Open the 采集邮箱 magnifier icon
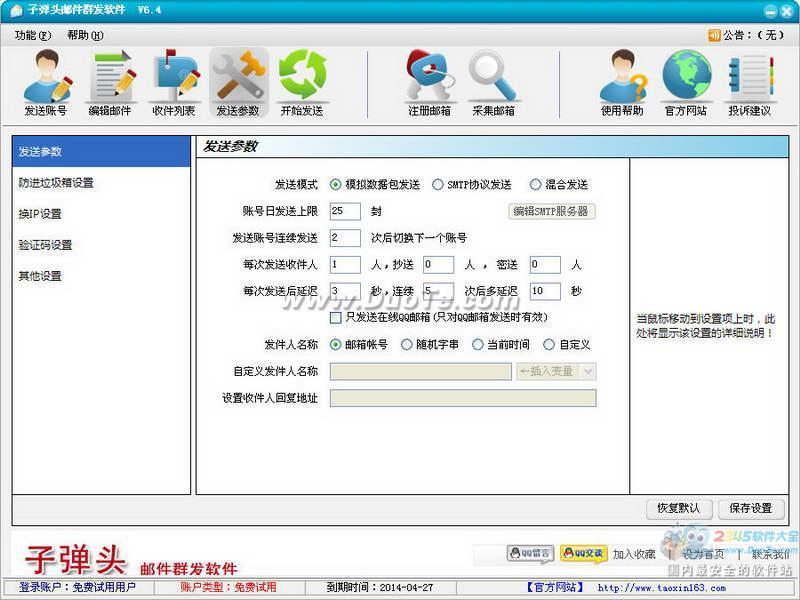The image size is (800, 600). (x=493, y=83)
